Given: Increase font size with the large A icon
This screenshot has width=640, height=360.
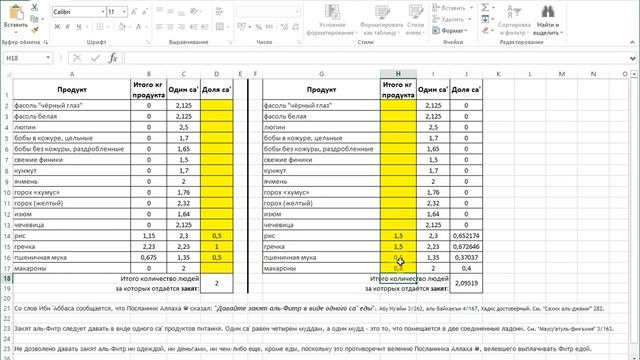Looking at the screenshot, I should click(133, 12).
